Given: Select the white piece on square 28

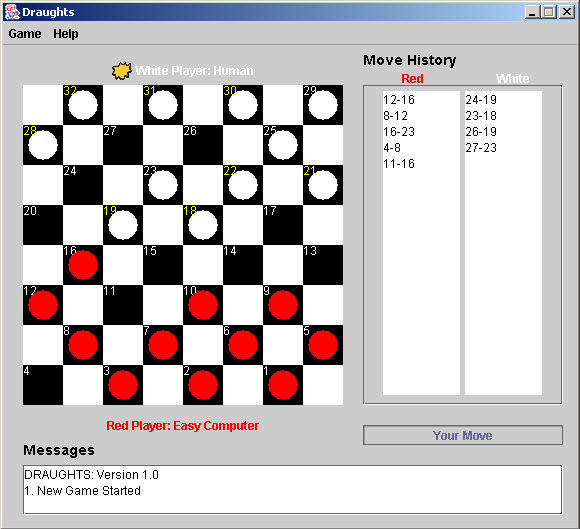Looking at the screenshot, I should (43, 145).
